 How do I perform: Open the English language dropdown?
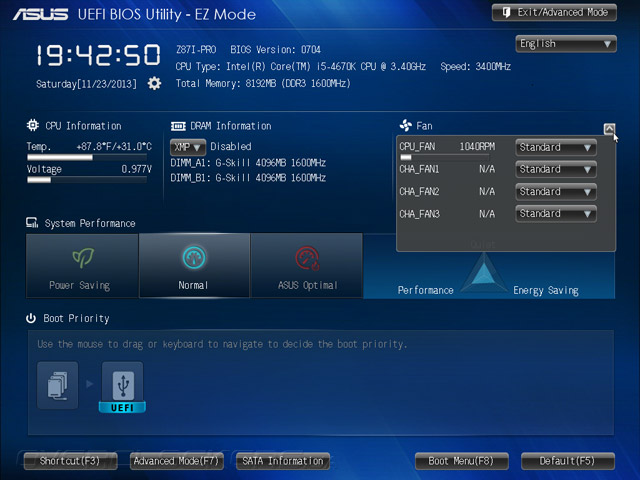[566, 44]
